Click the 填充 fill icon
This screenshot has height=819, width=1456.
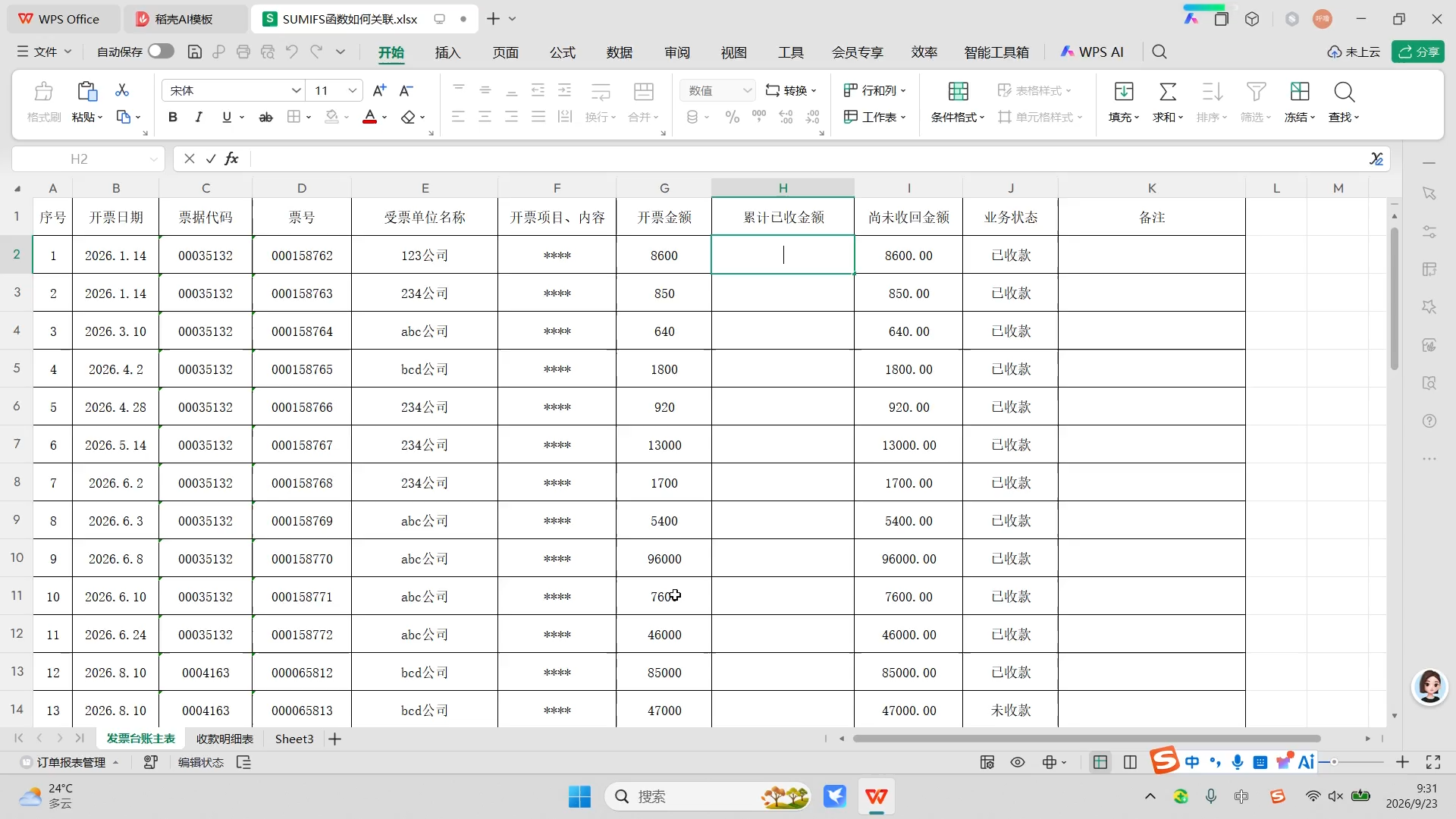coord(1124,92)
